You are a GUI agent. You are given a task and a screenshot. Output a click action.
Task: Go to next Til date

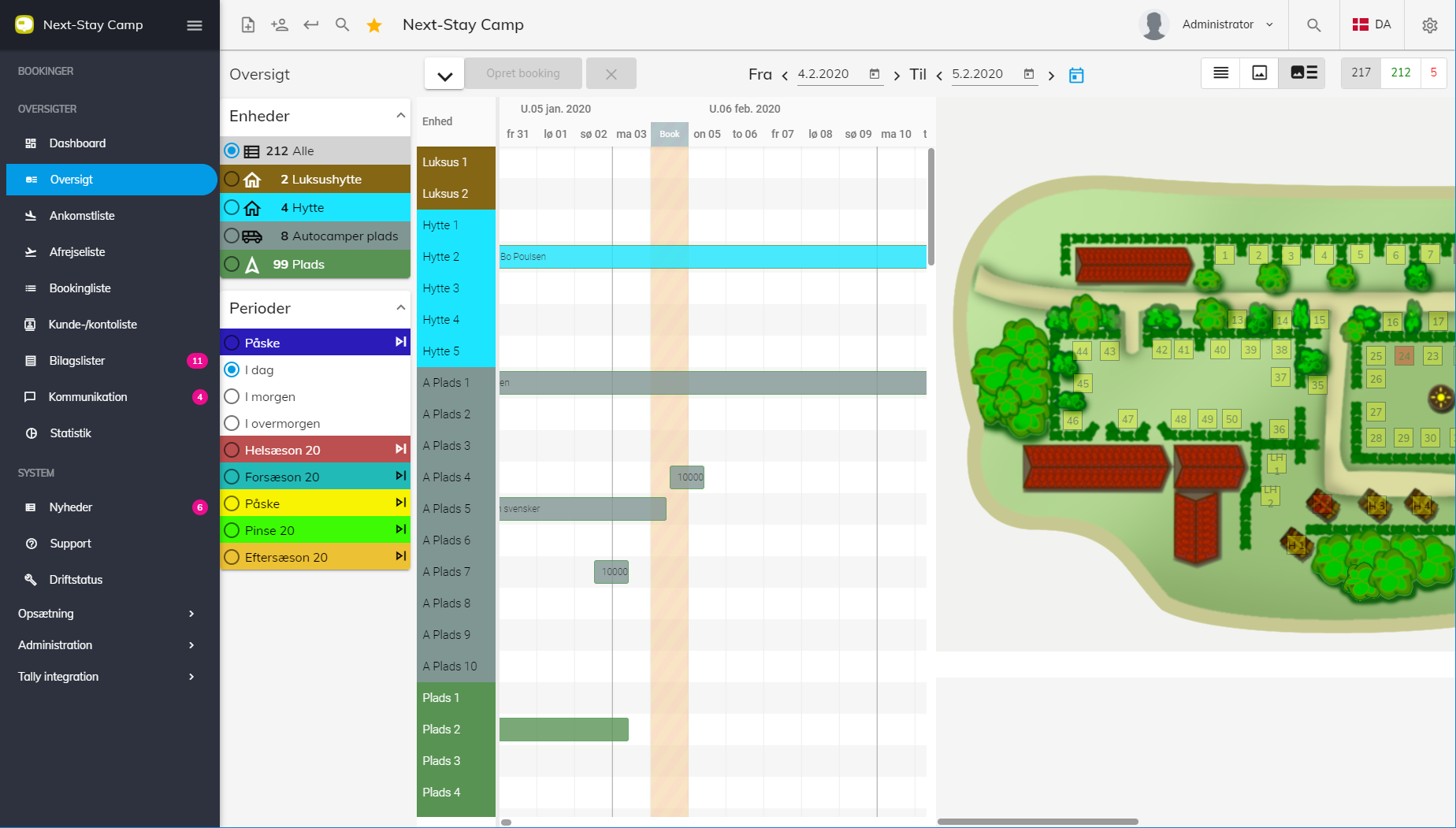point(1051,76)
